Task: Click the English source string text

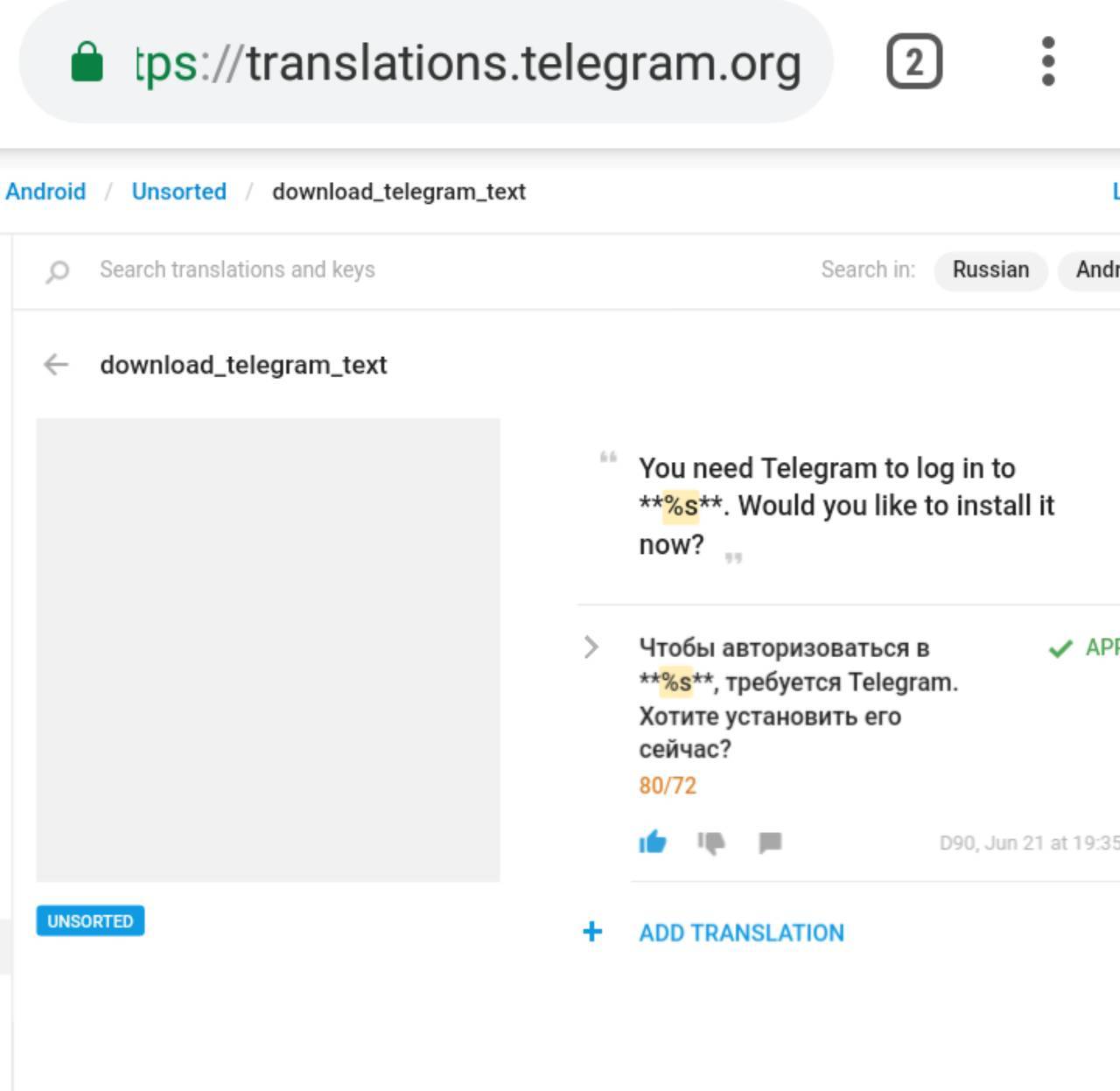Action: 844,506
